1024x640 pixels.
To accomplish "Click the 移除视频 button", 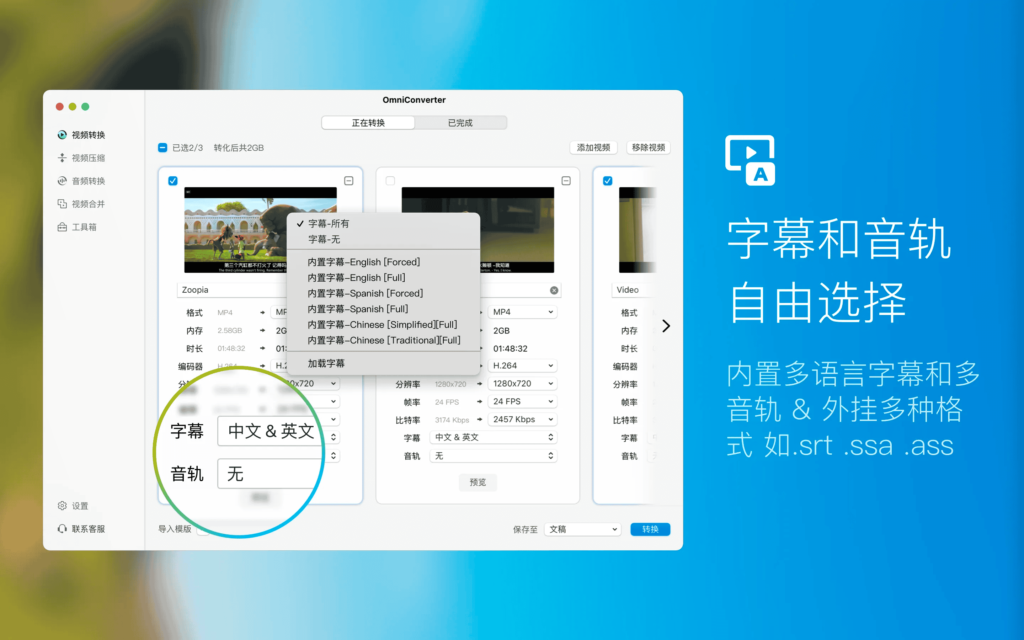I will 648,148.
